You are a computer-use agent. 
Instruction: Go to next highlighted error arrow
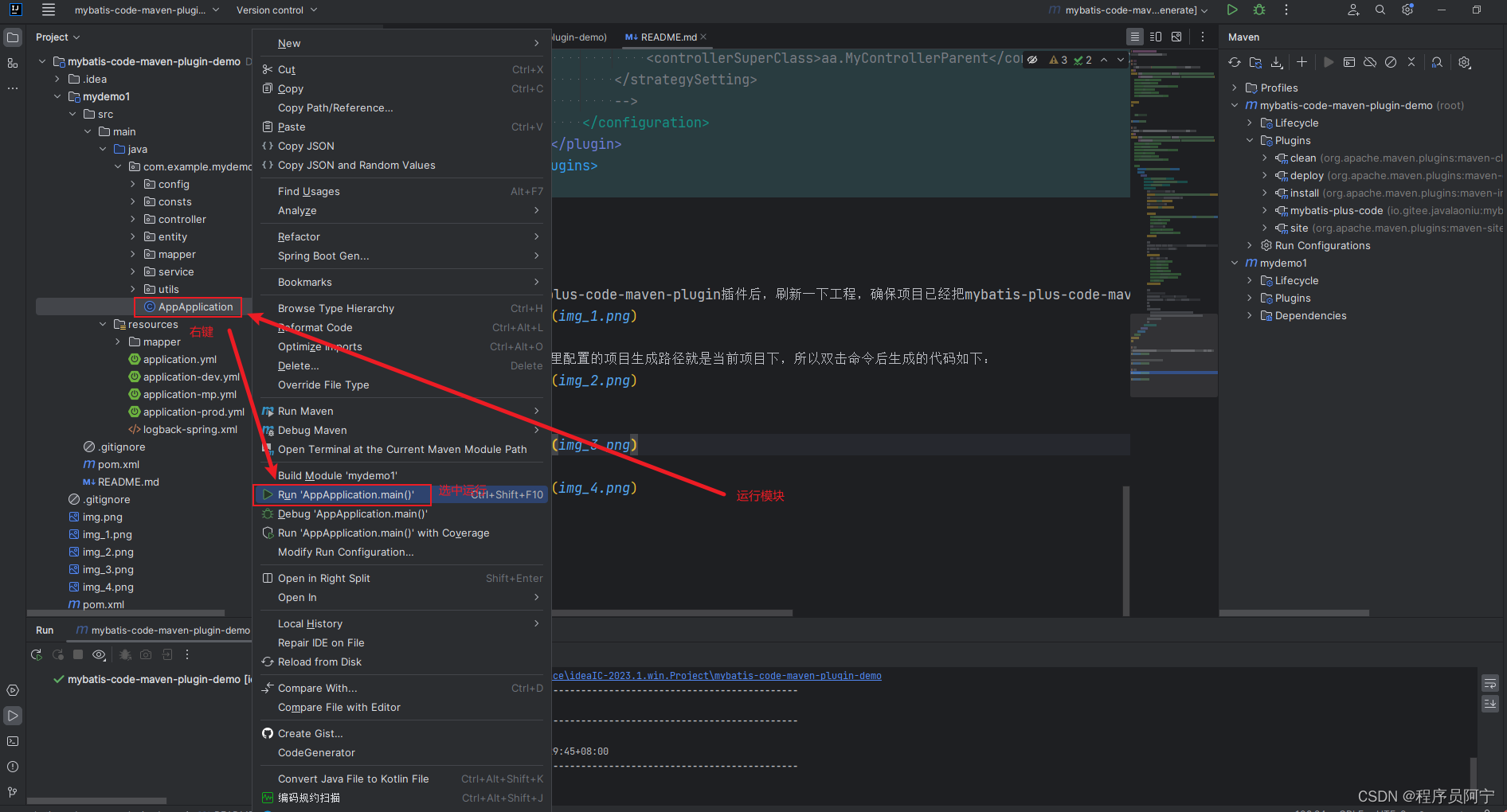1121,60
